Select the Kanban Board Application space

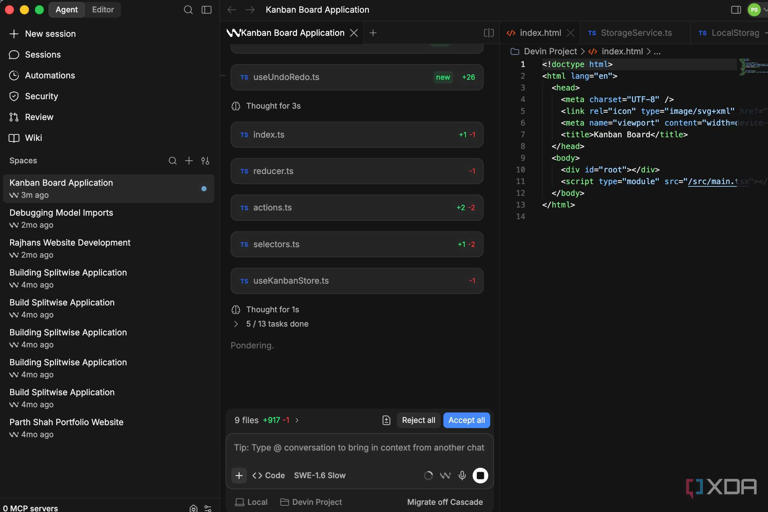pyautogui.click(x=108, y=189)
